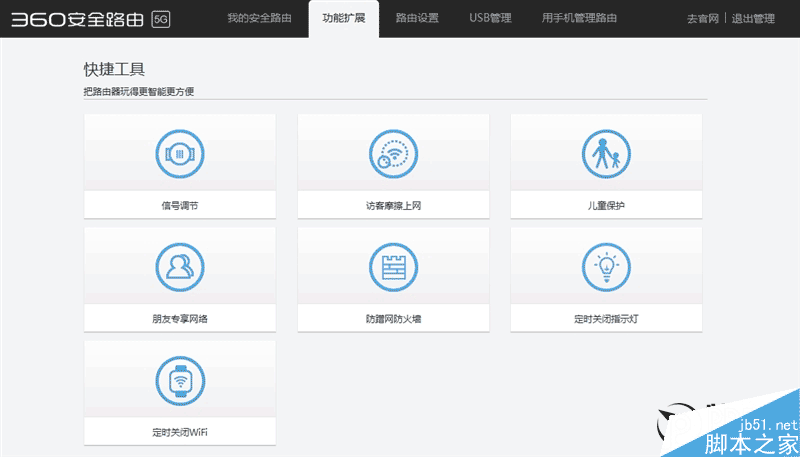This screenshot has height=457, width=800.
Task: Open the 儿童保护 child protection icon
Action: (x=606, y=154)
